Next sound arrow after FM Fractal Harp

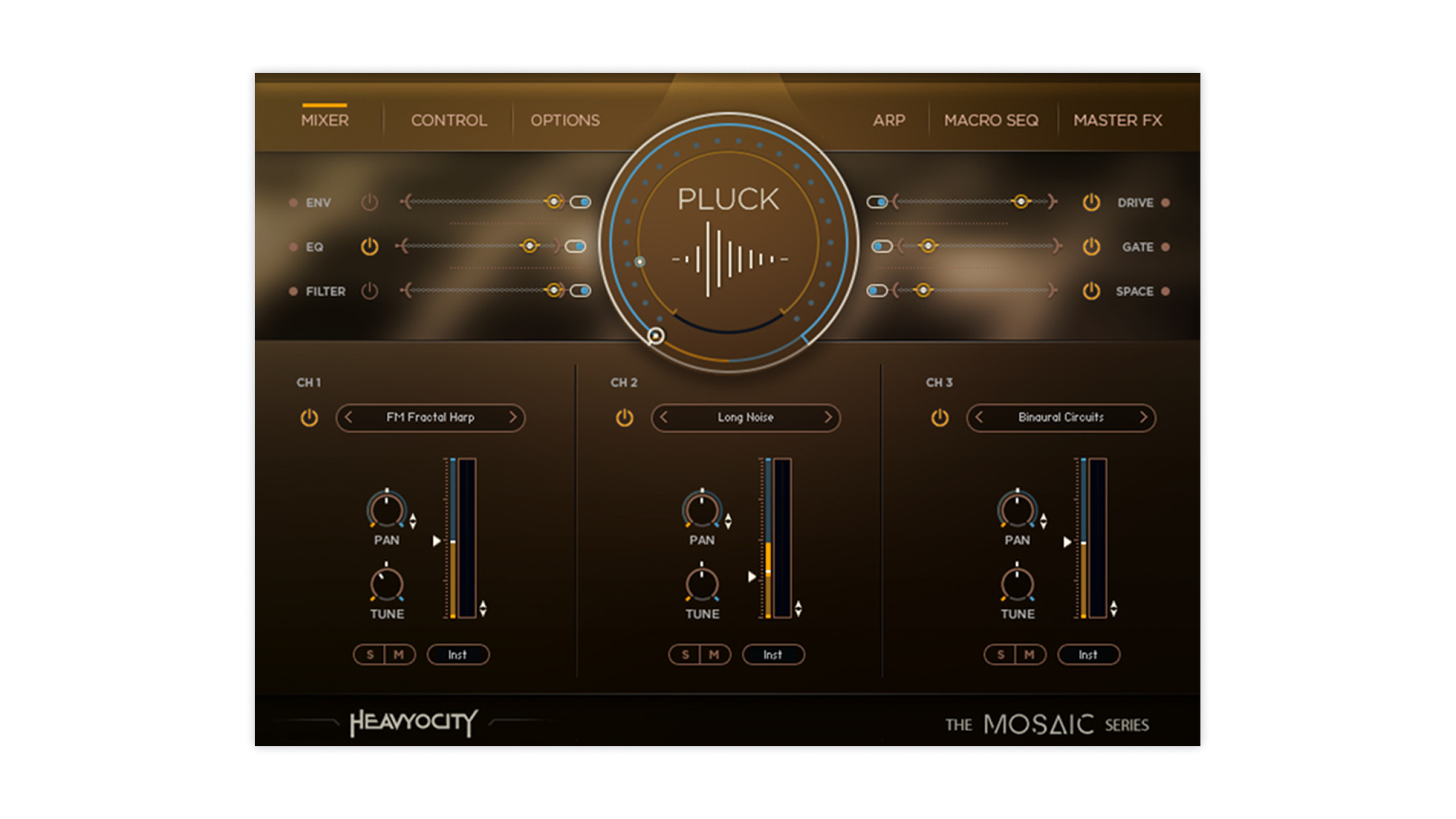point(513,417)
